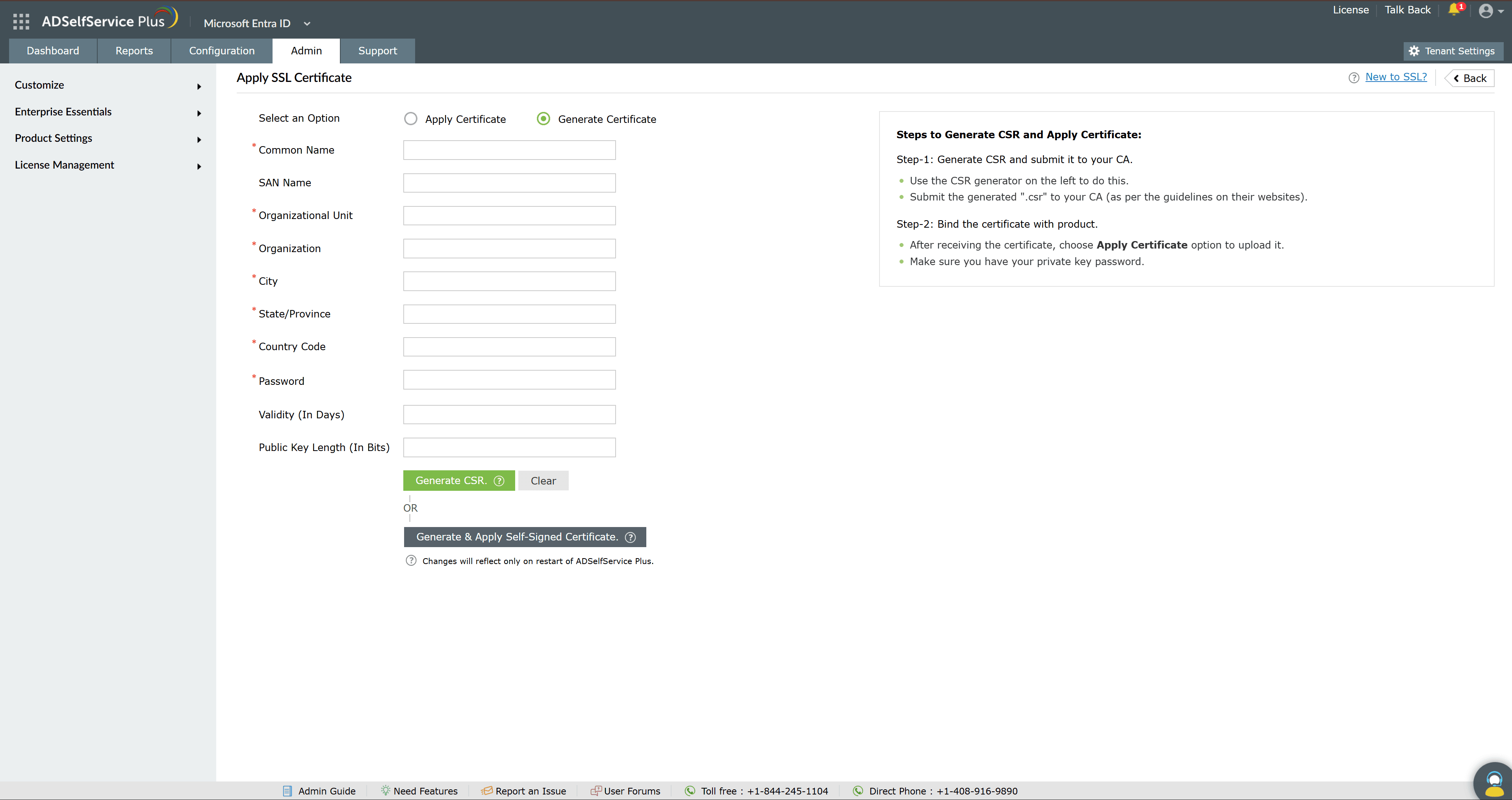Focus the City input field
The image size is (1512, 800).
[x=510, y=281]
